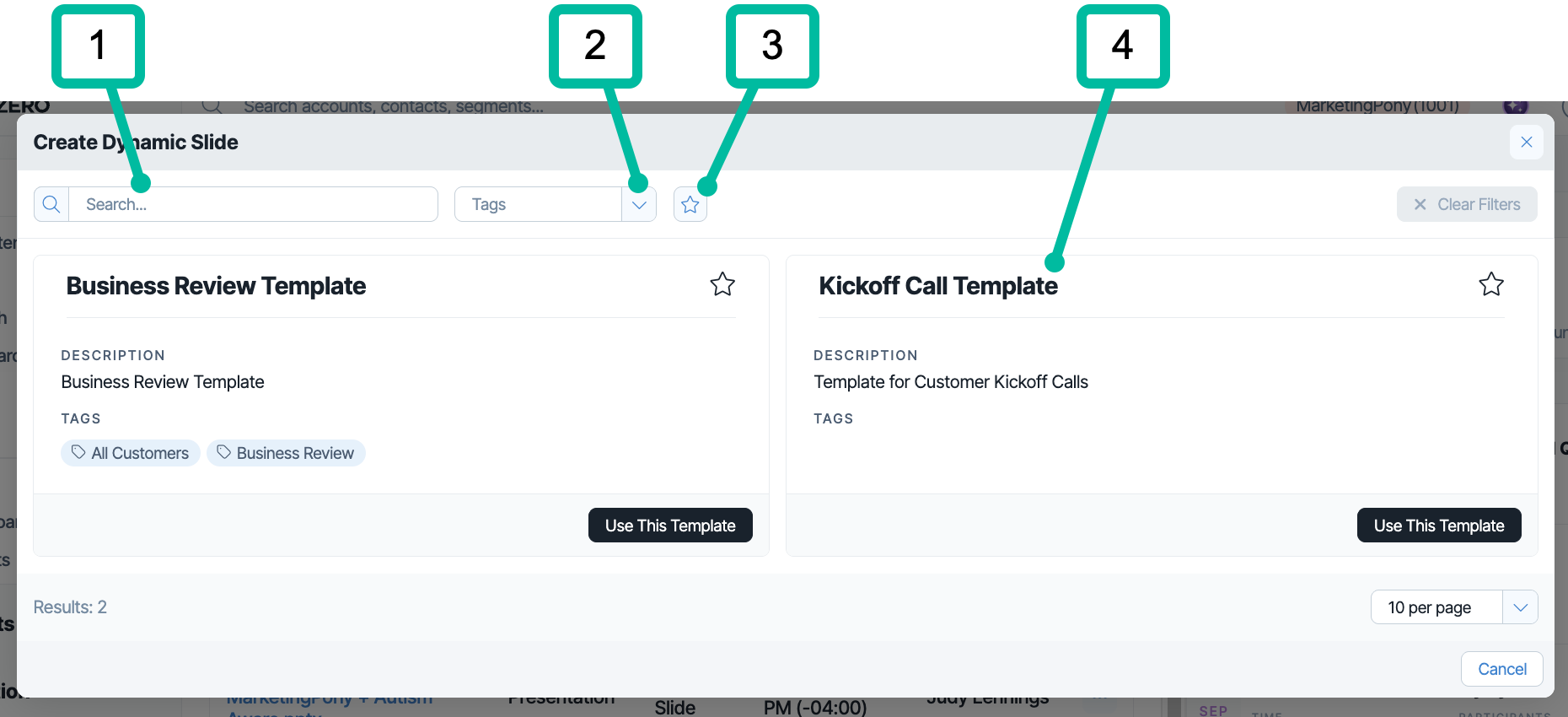The image size is (1568, 717).
Task: Select the All Customers tag
Action: point(131,453)
